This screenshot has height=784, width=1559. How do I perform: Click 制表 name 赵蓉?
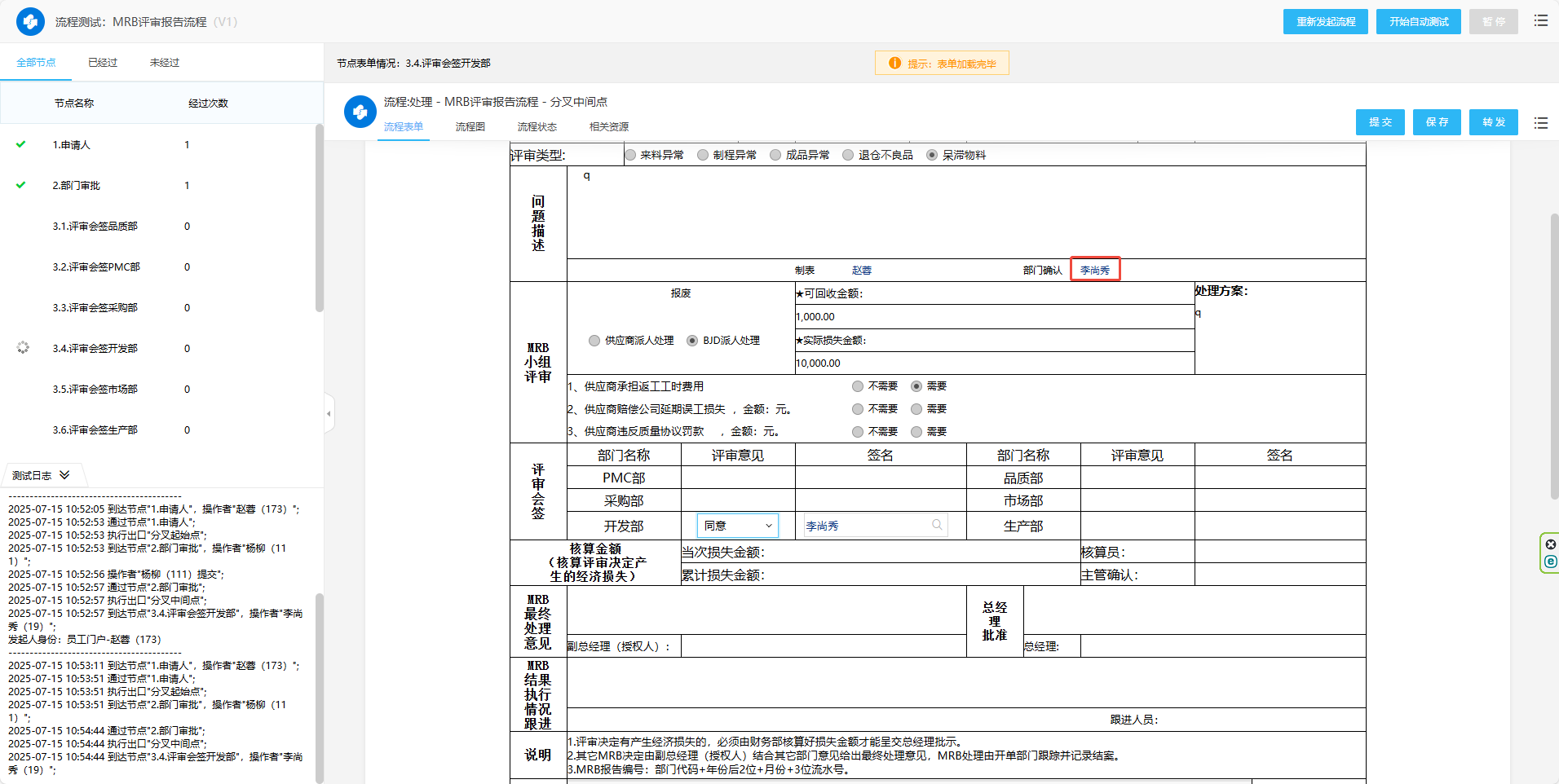pyautogui.click(x=862, y=270)
